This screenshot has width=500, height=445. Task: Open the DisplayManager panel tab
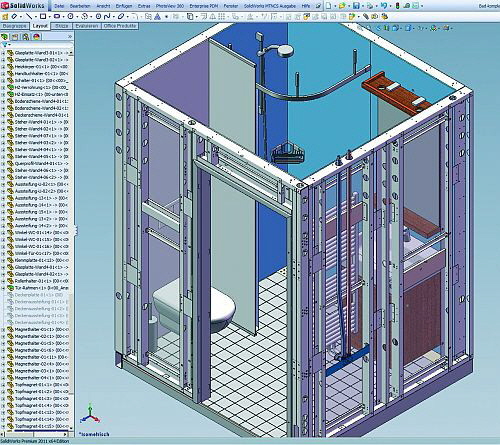pos(36,37)
